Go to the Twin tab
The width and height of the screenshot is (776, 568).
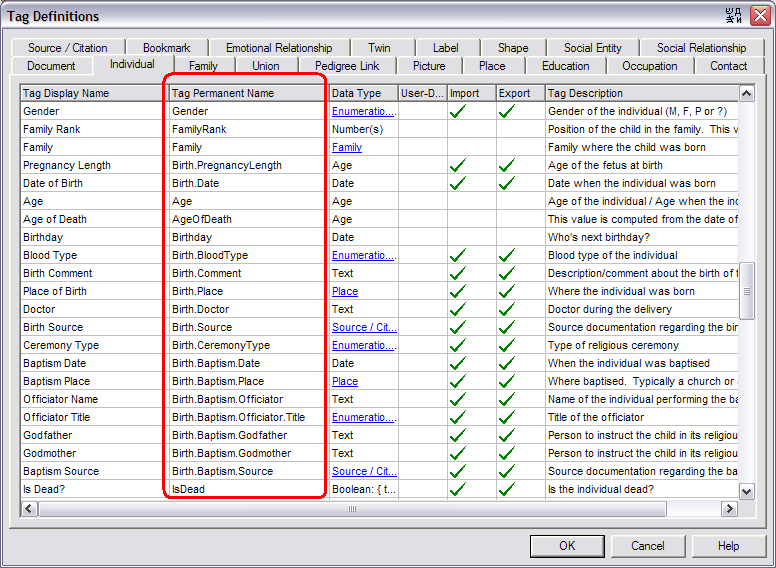point(380,48)
